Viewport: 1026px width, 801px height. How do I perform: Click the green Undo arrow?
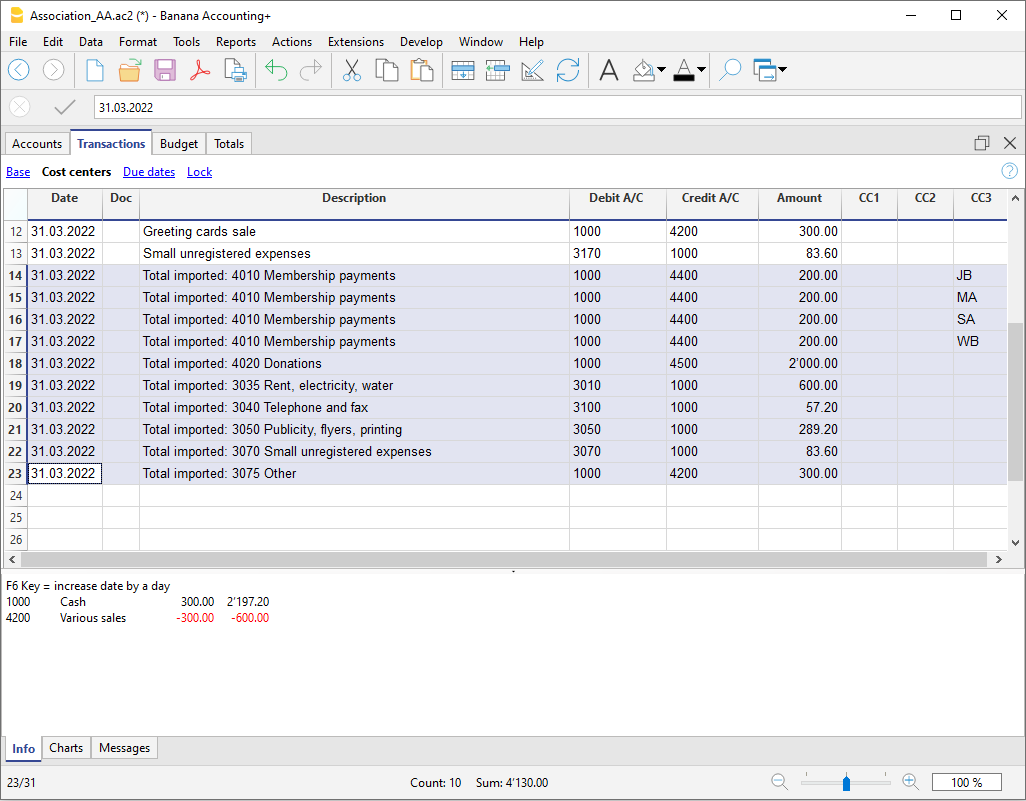pos(277,70)
